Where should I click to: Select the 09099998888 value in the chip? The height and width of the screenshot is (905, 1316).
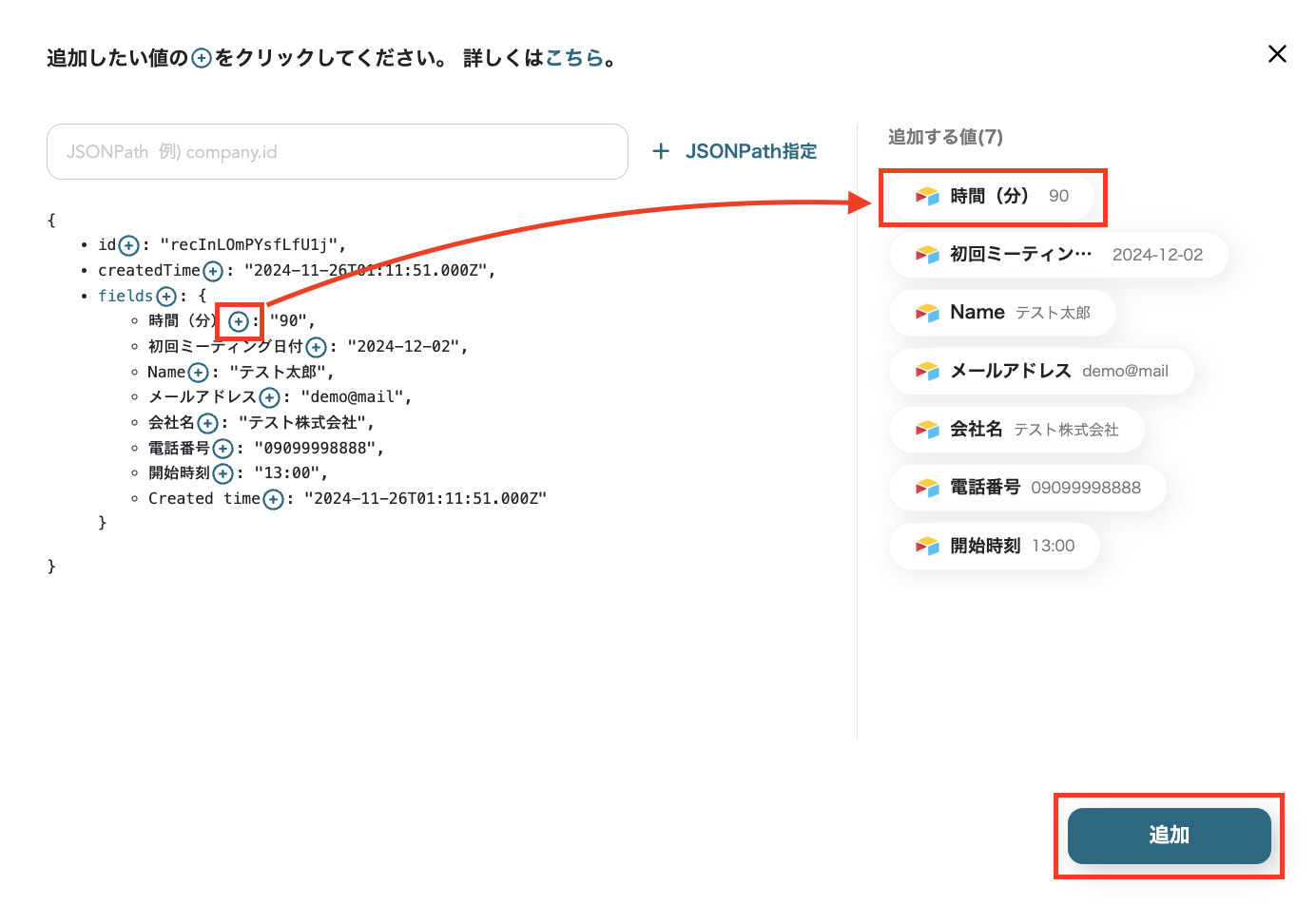click(1086, 488)
